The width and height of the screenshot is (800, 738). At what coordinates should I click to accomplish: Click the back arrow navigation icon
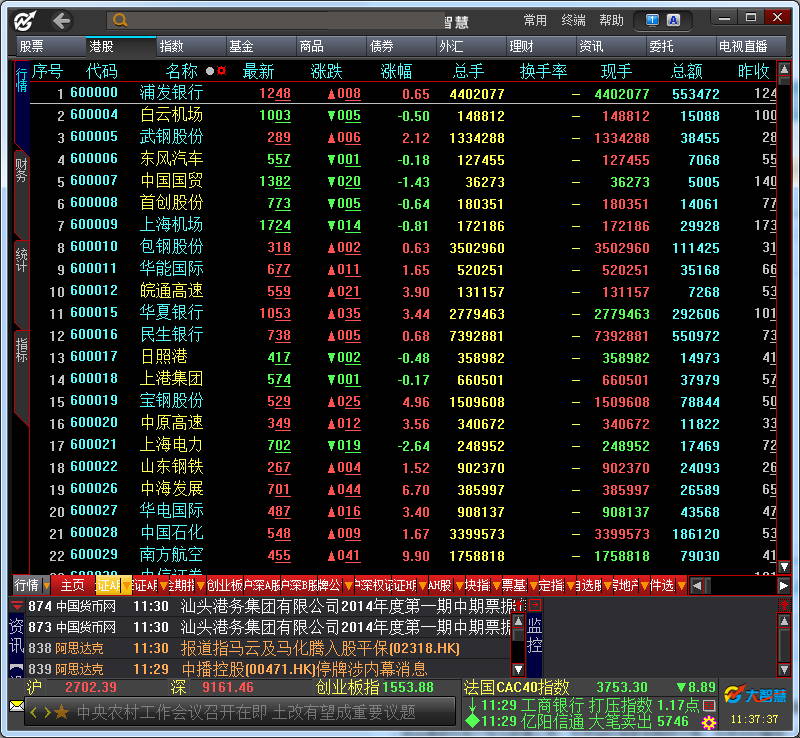(x=61, y=21)
